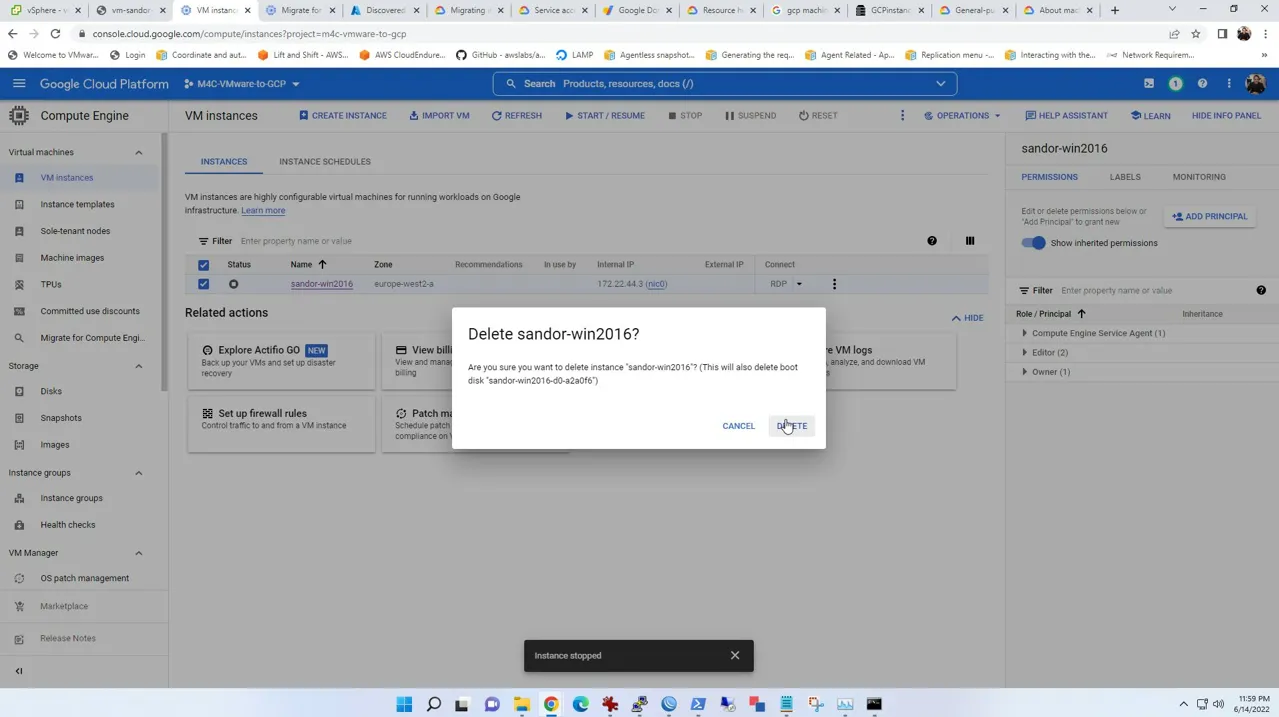Viewport: 1279px width, 717px height.
Task: Open the RDP connect dropdown arrow
Action: tap(799, 284)
